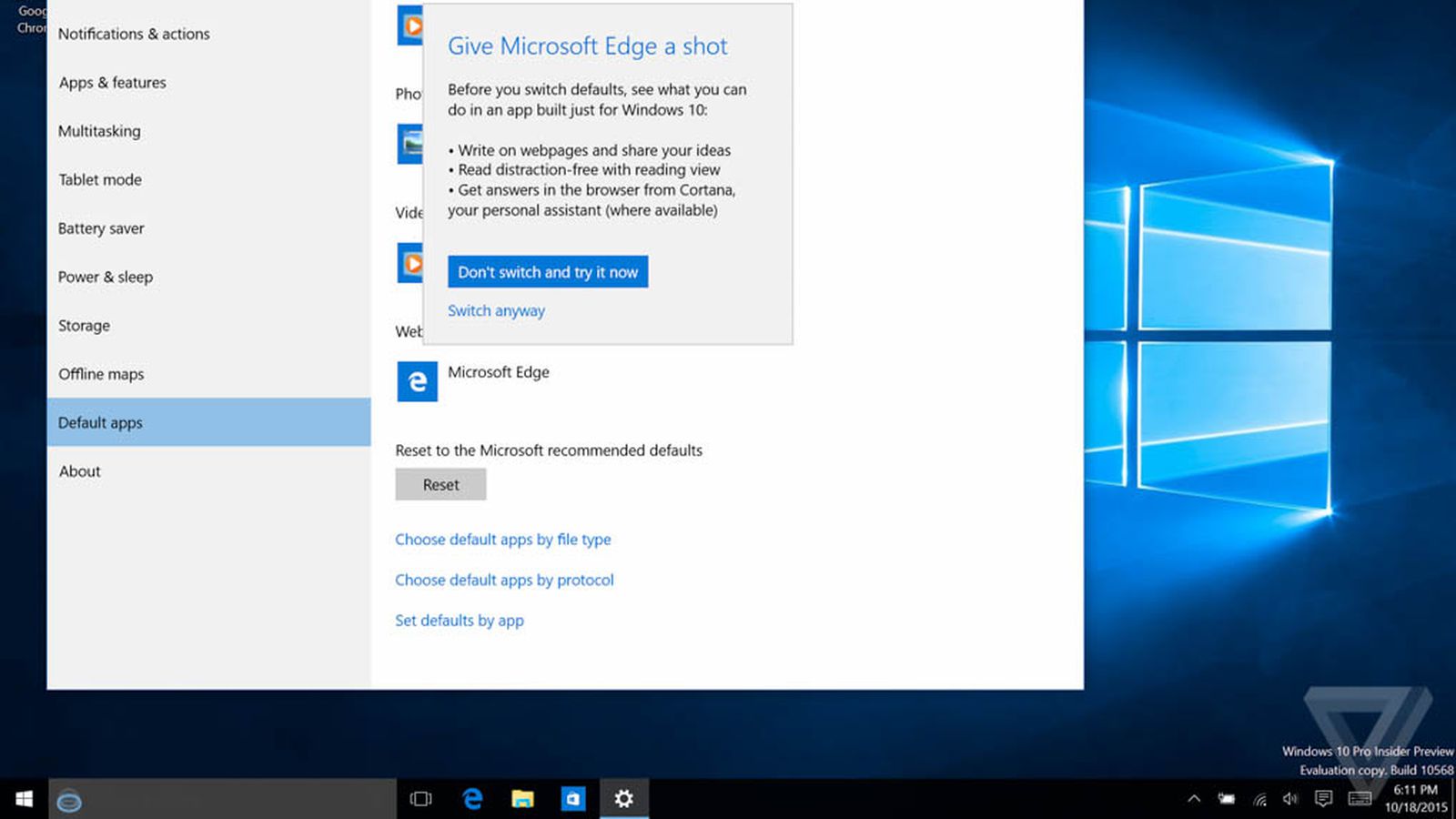Image resolution: width=1456 pixels, height=819 pixels.
Task: Click Reset to the Microsoft recommended defaults text
Action: tap(549, 450)
